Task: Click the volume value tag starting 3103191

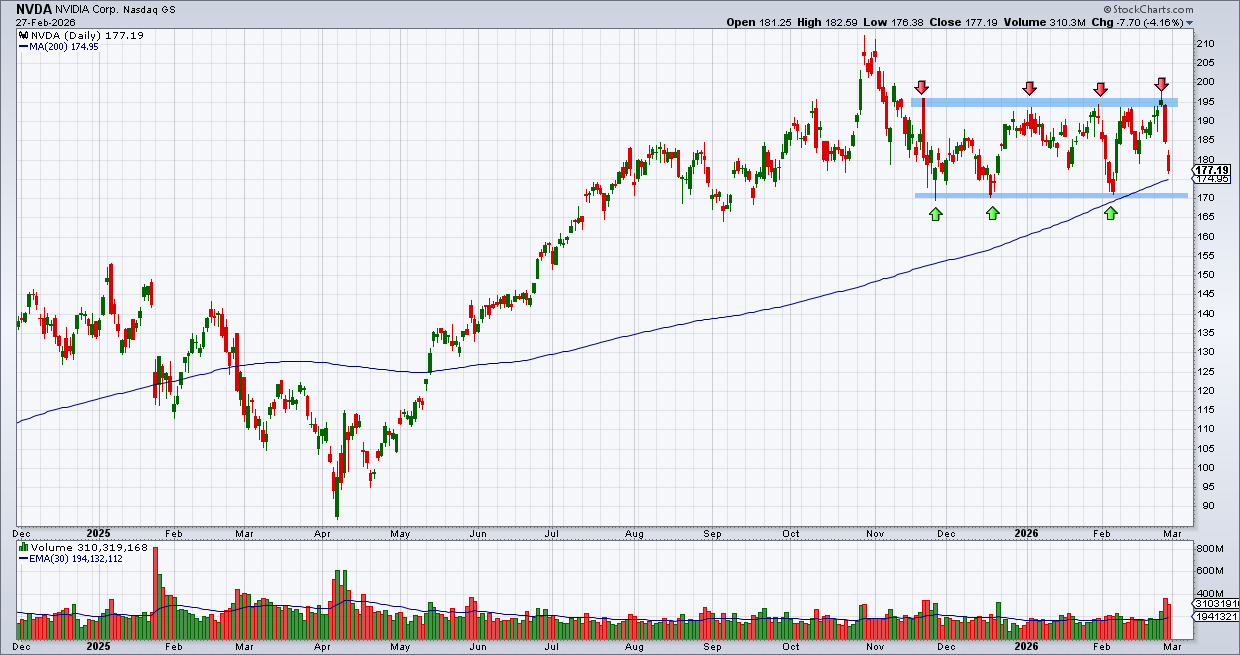Action: (x=1217, y=604)
